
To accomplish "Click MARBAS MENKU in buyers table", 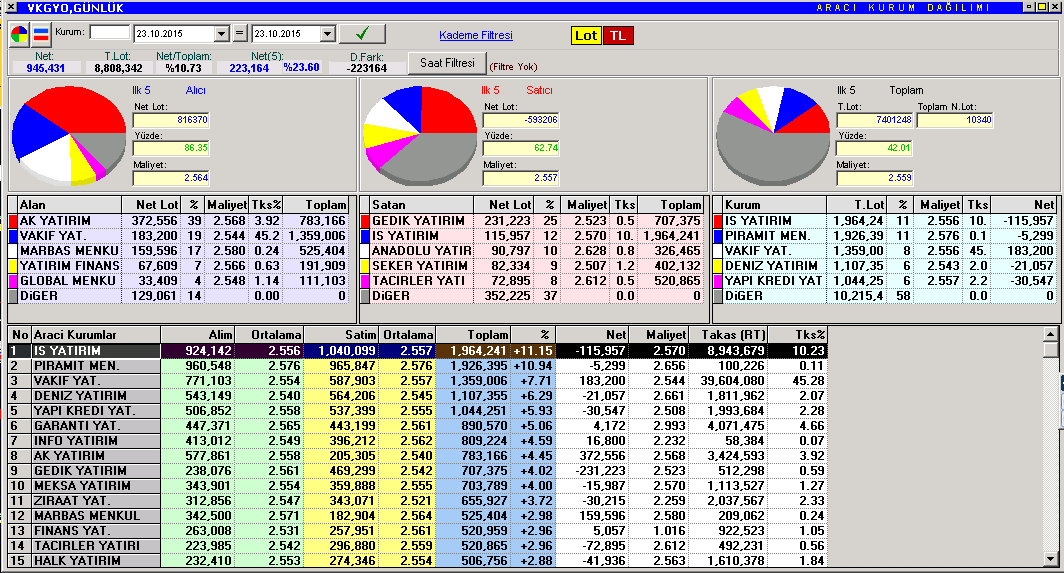I will click(69, 251).
